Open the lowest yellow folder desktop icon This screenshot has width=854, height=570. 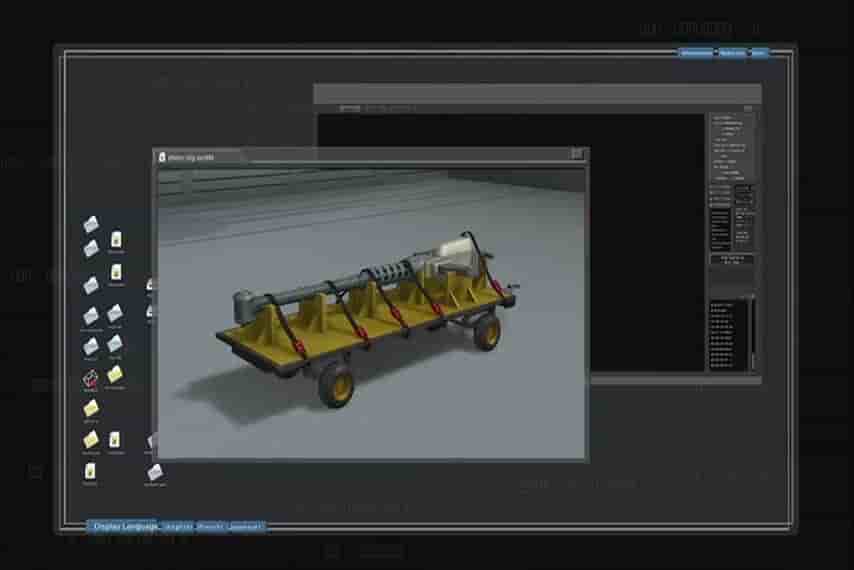click(x=91, y=440)
